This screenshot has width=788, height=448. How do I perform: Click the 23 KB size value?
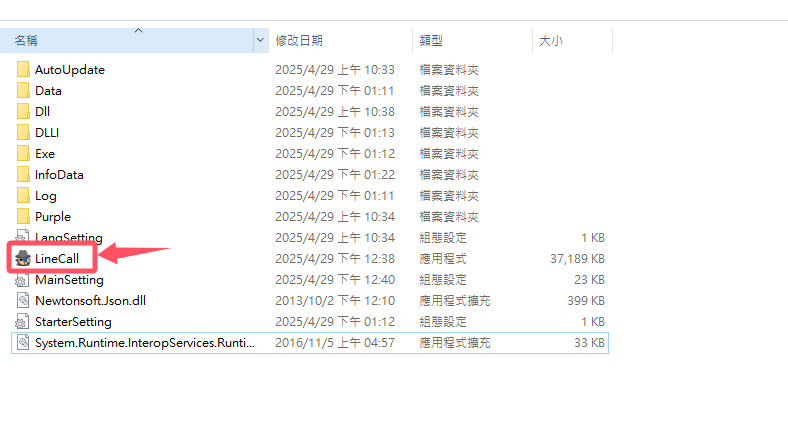589,280
